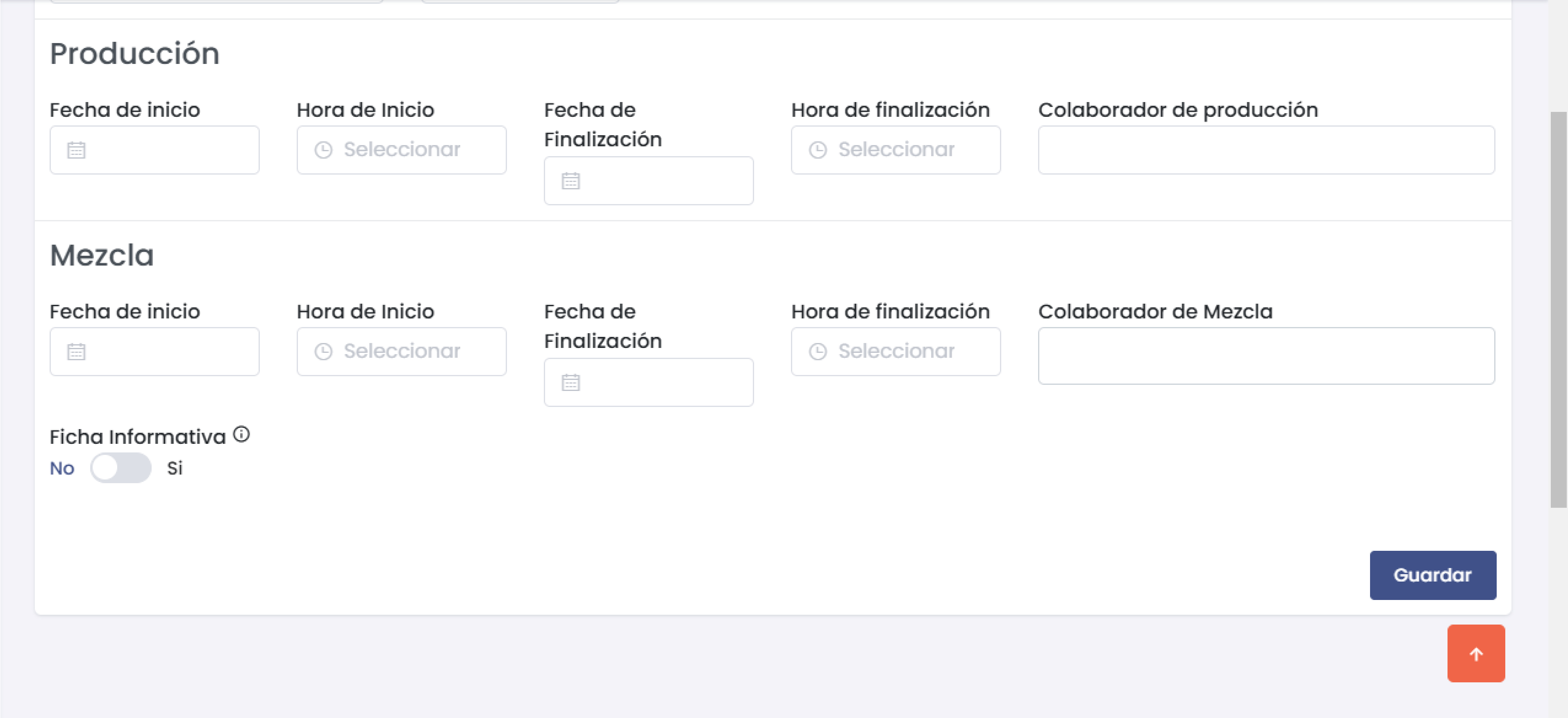
Task: Click calendar icon in Mezcla Fecha de inicio
Action: (x=76, y=351)
